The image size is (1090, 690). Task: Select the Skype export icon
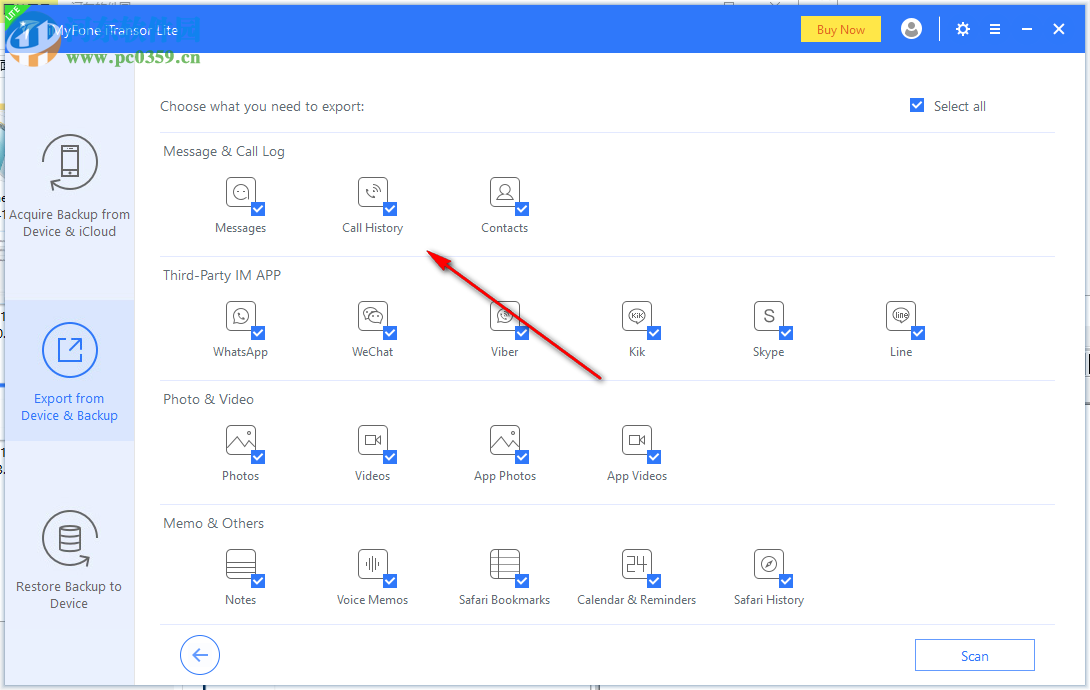[x=768, y=317]
